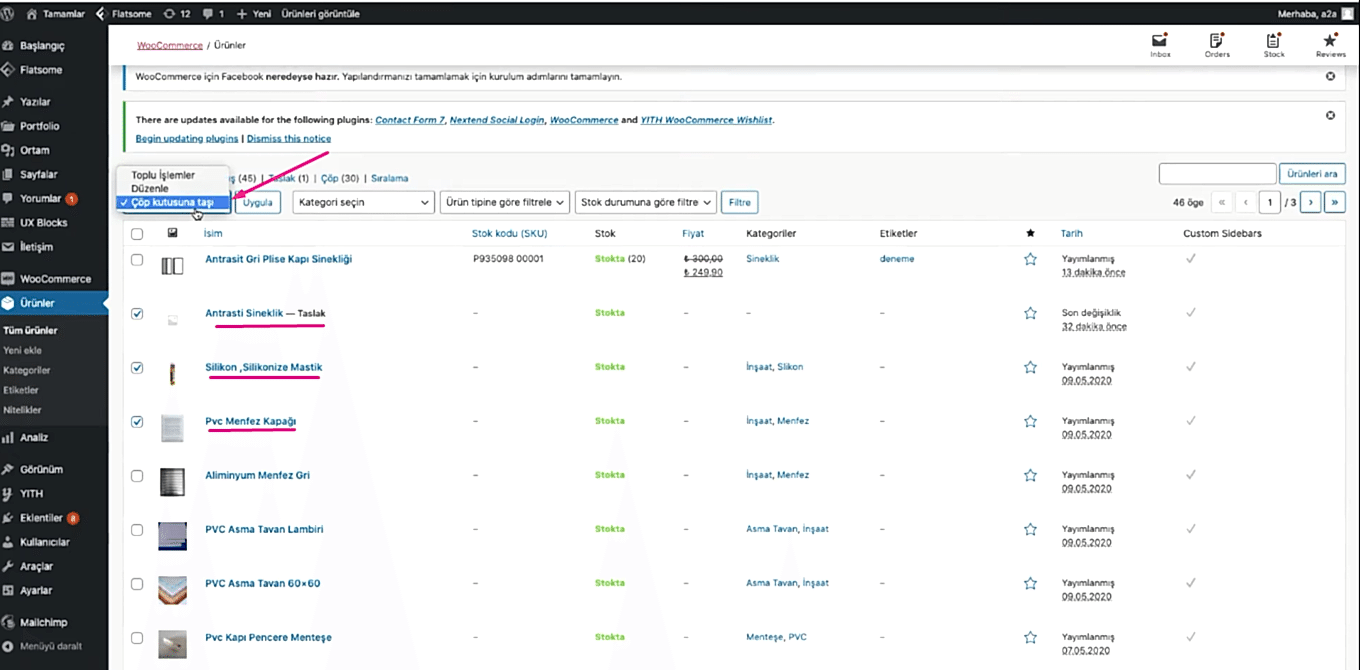Toggle featured star for PVC Asma Tavan 60×60

(x=1030, y=583)
